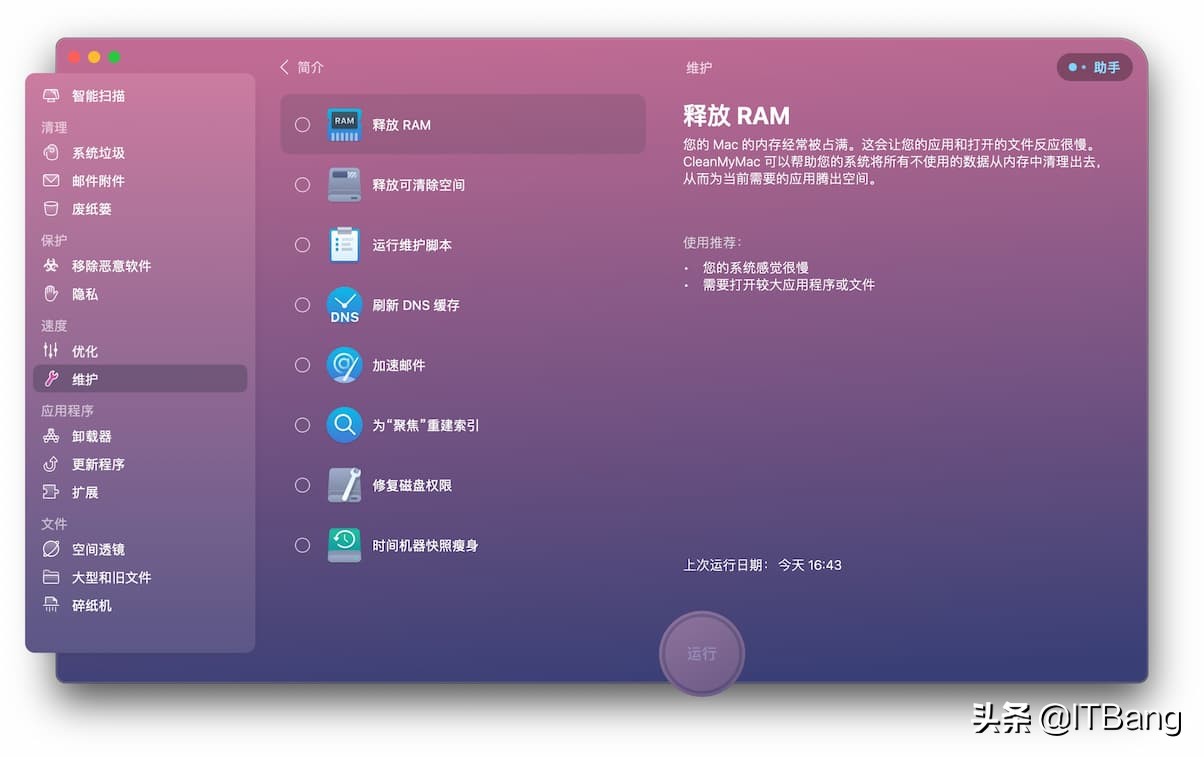1204x757 pixels.
Task: Click the 修复磁盘权限 disk icon
Action: point(344,485)
